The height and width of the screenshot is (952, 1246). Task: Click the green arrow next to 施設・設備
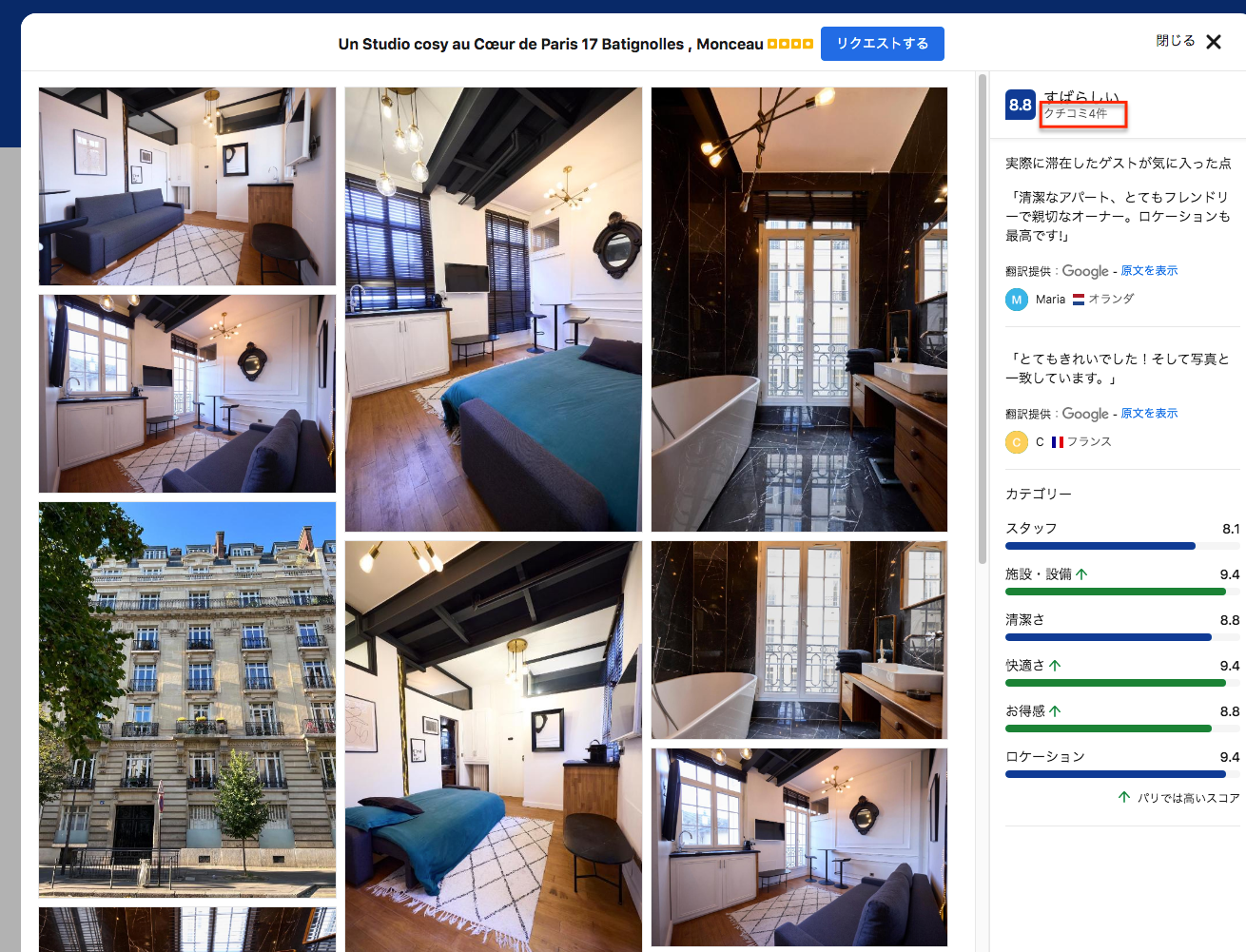tap(1081, 574)
